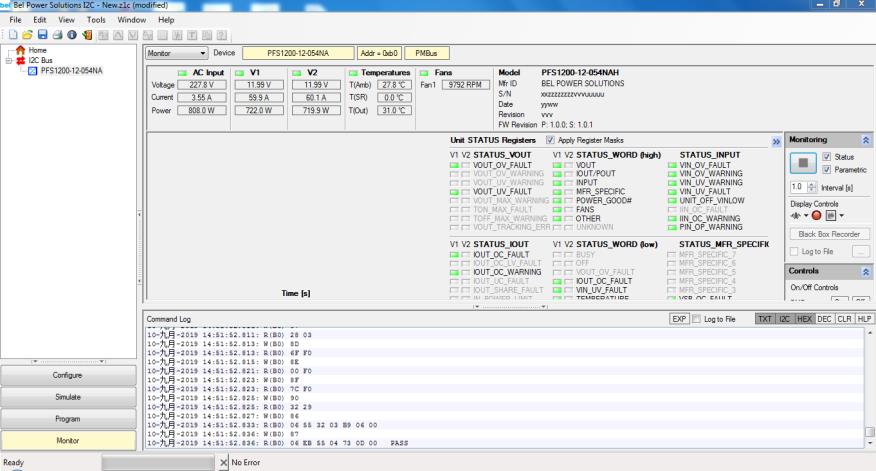Click the double-chevron icon beside STATUS_INPUT
876x471 pixels.
tap(776, 142)
